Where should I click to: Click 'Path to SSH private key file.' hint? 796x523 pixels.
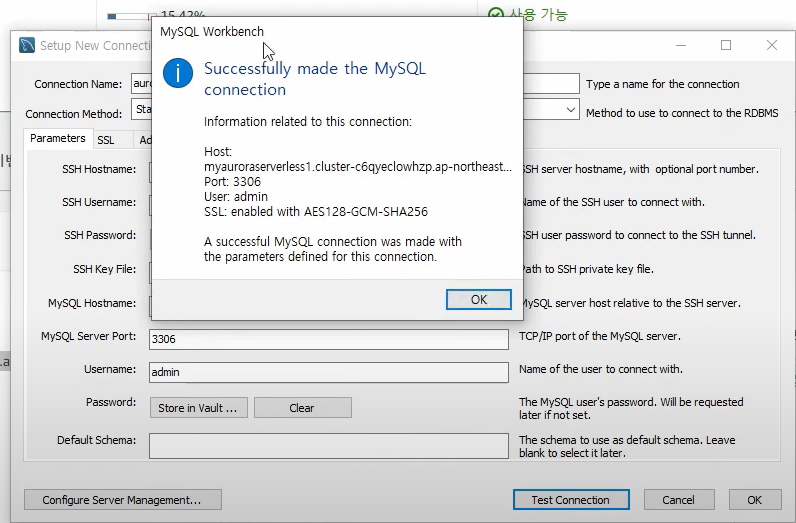point(587,269)
